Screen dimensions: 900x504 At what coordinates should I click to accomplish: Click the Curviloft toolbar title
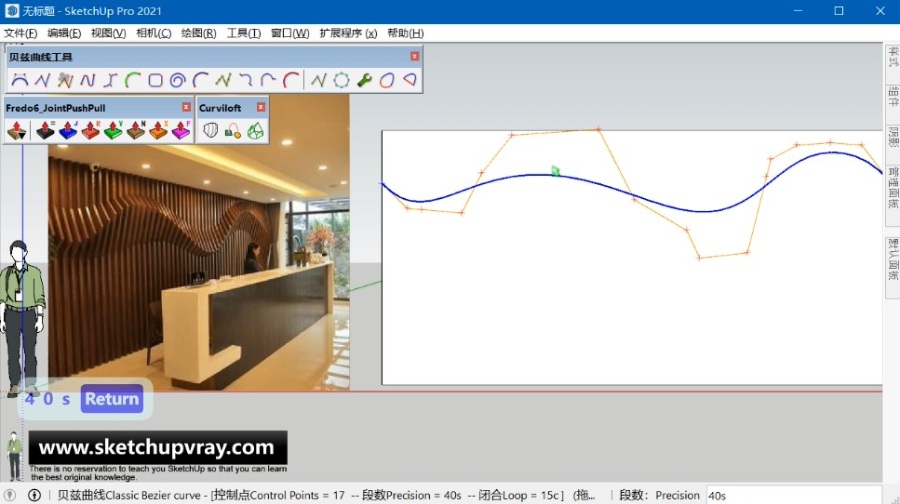coord(220,108)
